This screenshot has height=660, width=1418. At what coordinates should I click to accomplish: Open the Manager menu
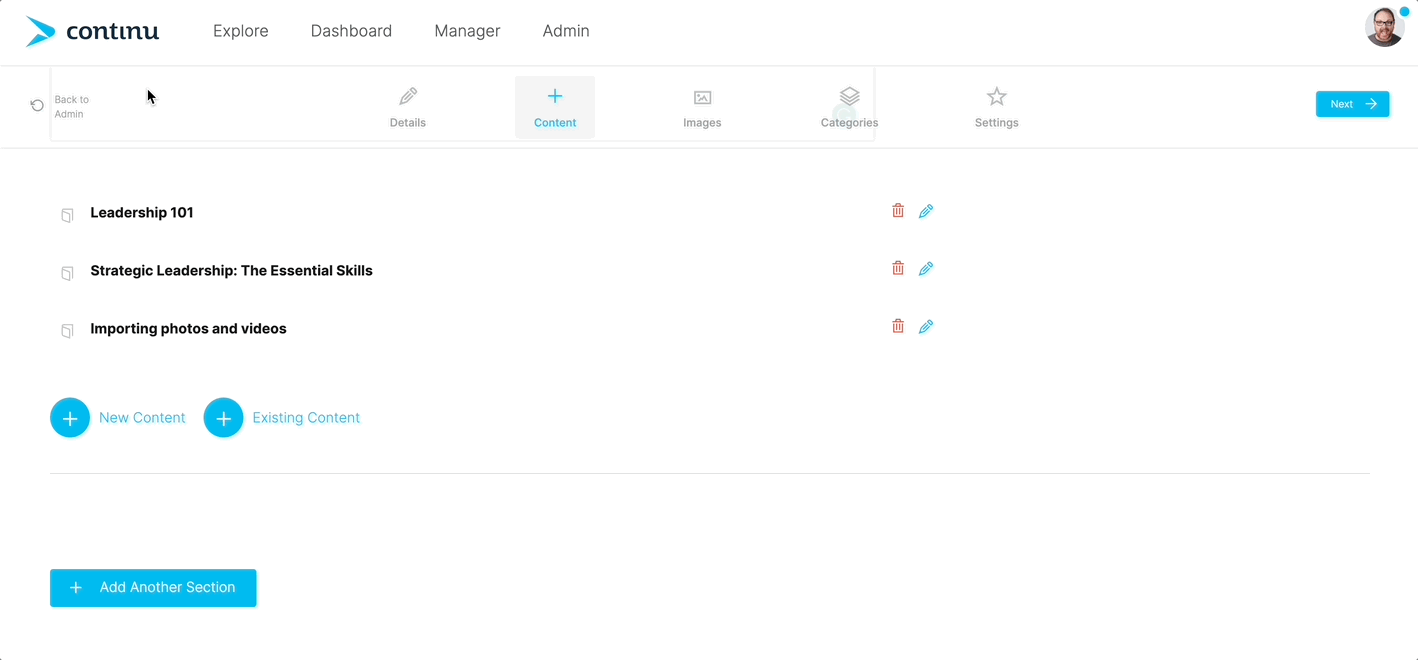tap(467, 31)
